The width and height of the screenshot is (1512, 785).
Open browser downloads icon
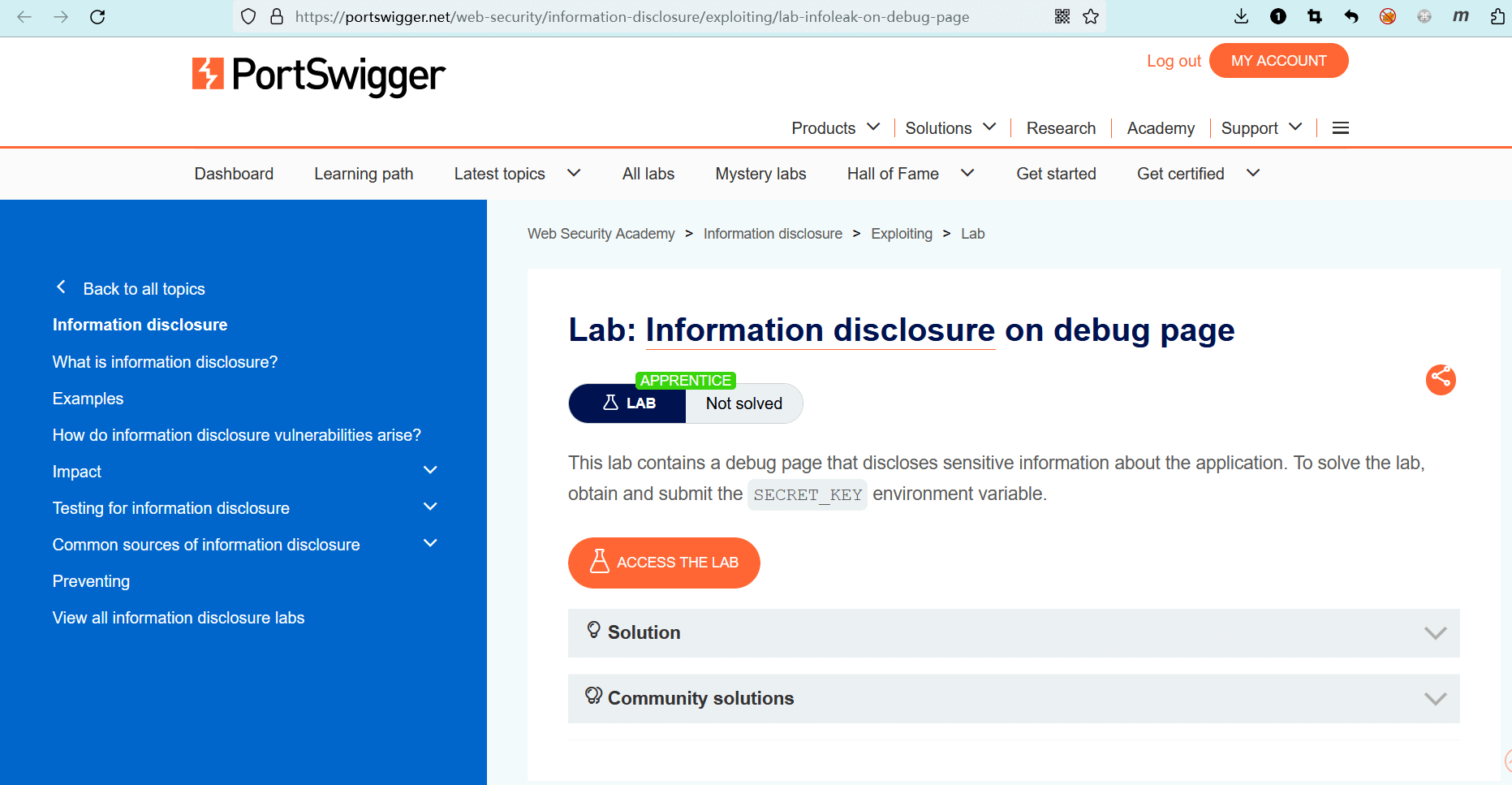click(x=1241, y=17)
